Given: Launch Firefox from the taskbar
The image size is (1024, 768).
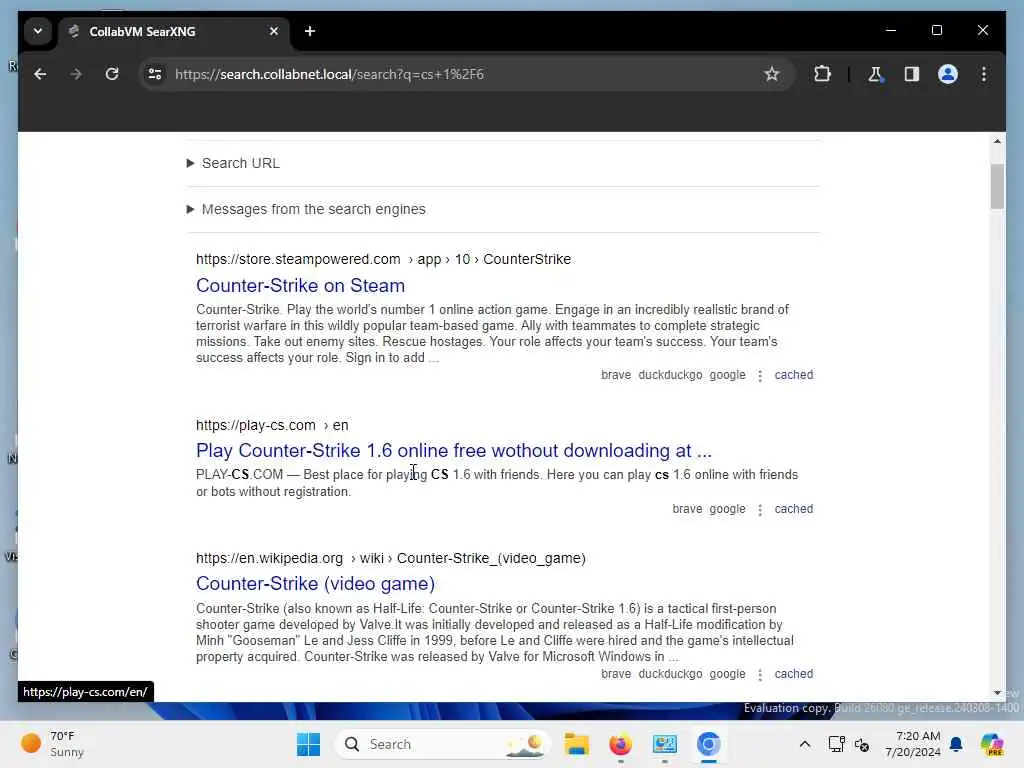Looking at the screenshot, I should tap(620, 744).
